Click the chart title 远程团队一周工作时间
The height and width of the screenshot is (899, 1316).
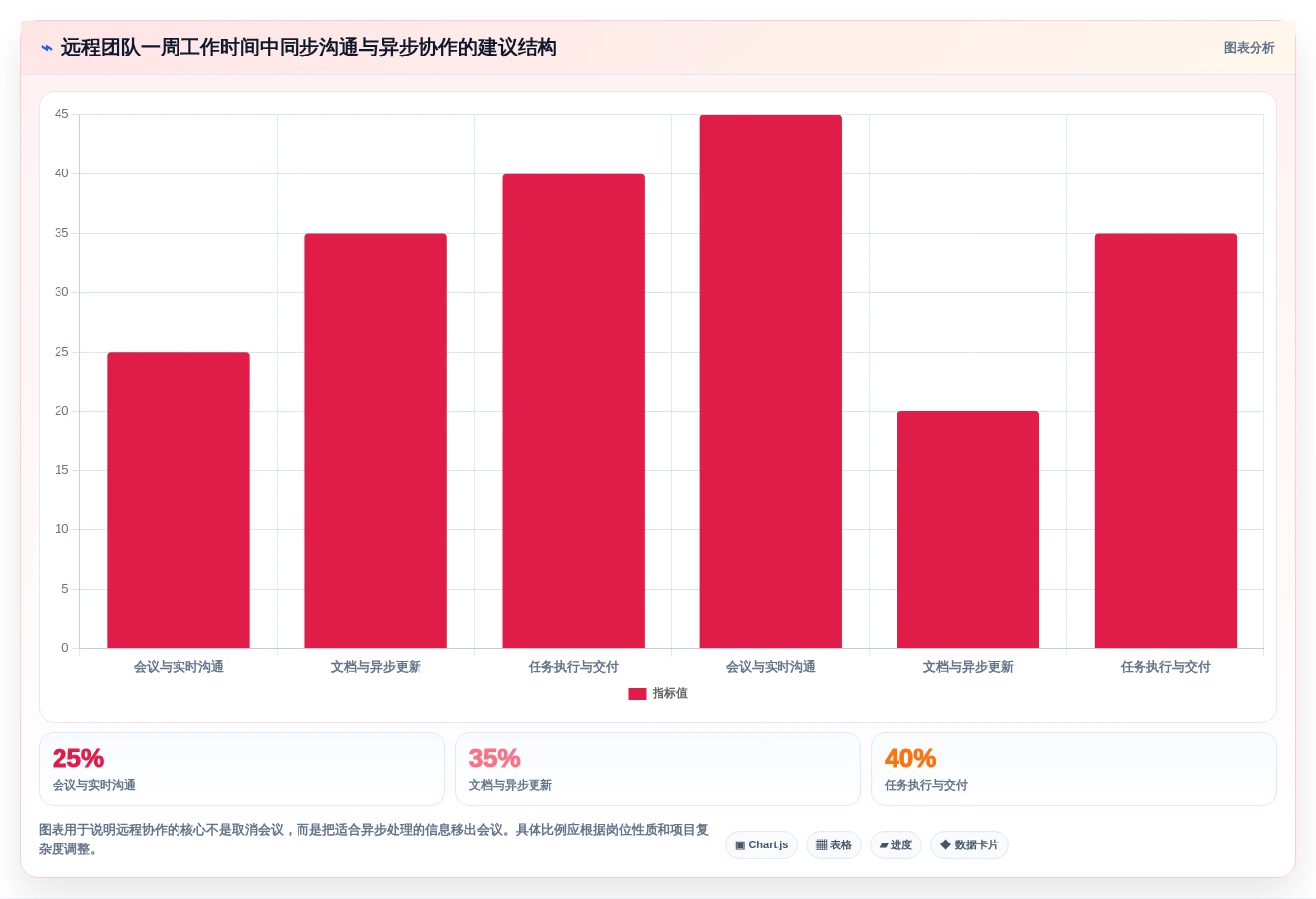pos(308,48)
